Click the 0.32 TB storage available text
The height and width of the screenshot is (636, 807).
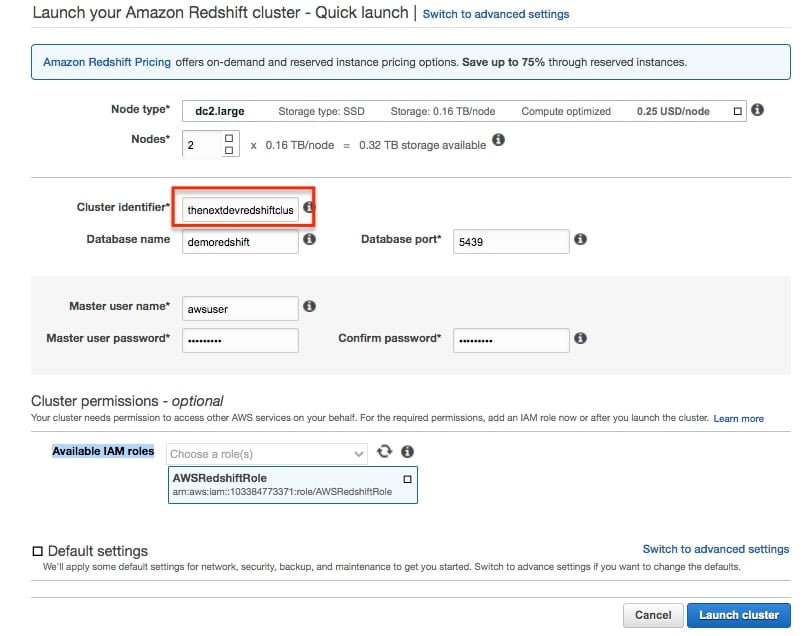(x=423, y=145)
